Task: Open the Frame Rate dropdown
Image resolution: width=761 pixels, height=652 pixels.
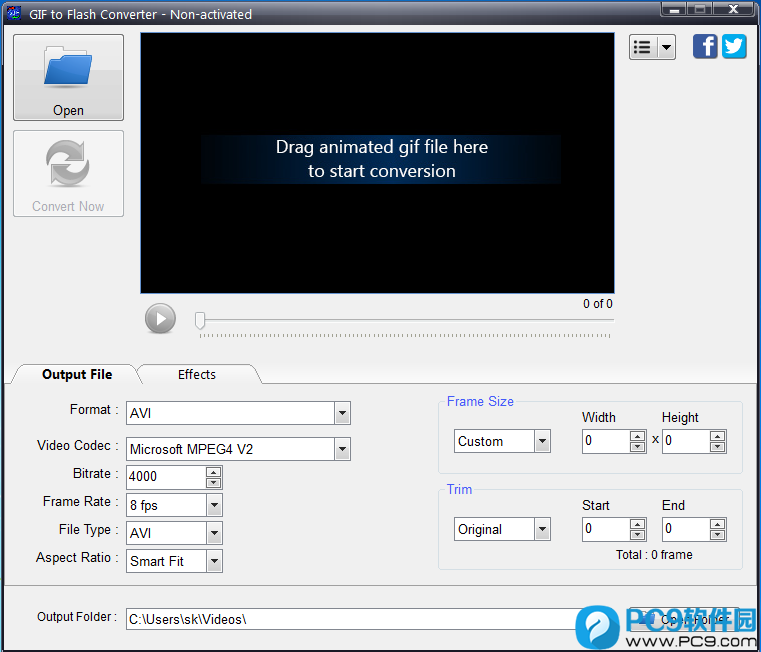Action: [x=214, y=505]
